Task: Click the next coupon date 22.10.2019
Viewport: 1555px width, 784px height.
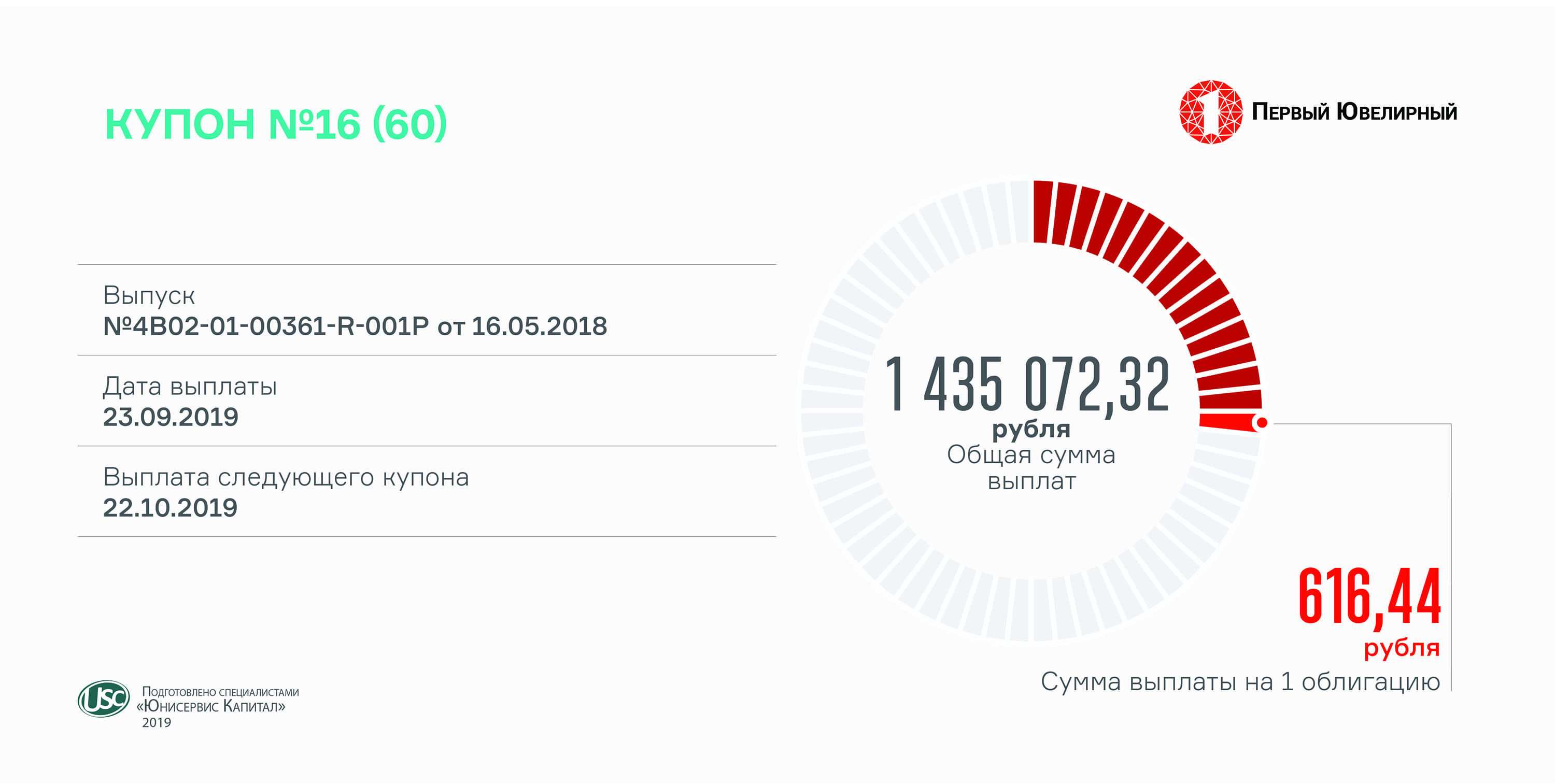Action: 169,508
